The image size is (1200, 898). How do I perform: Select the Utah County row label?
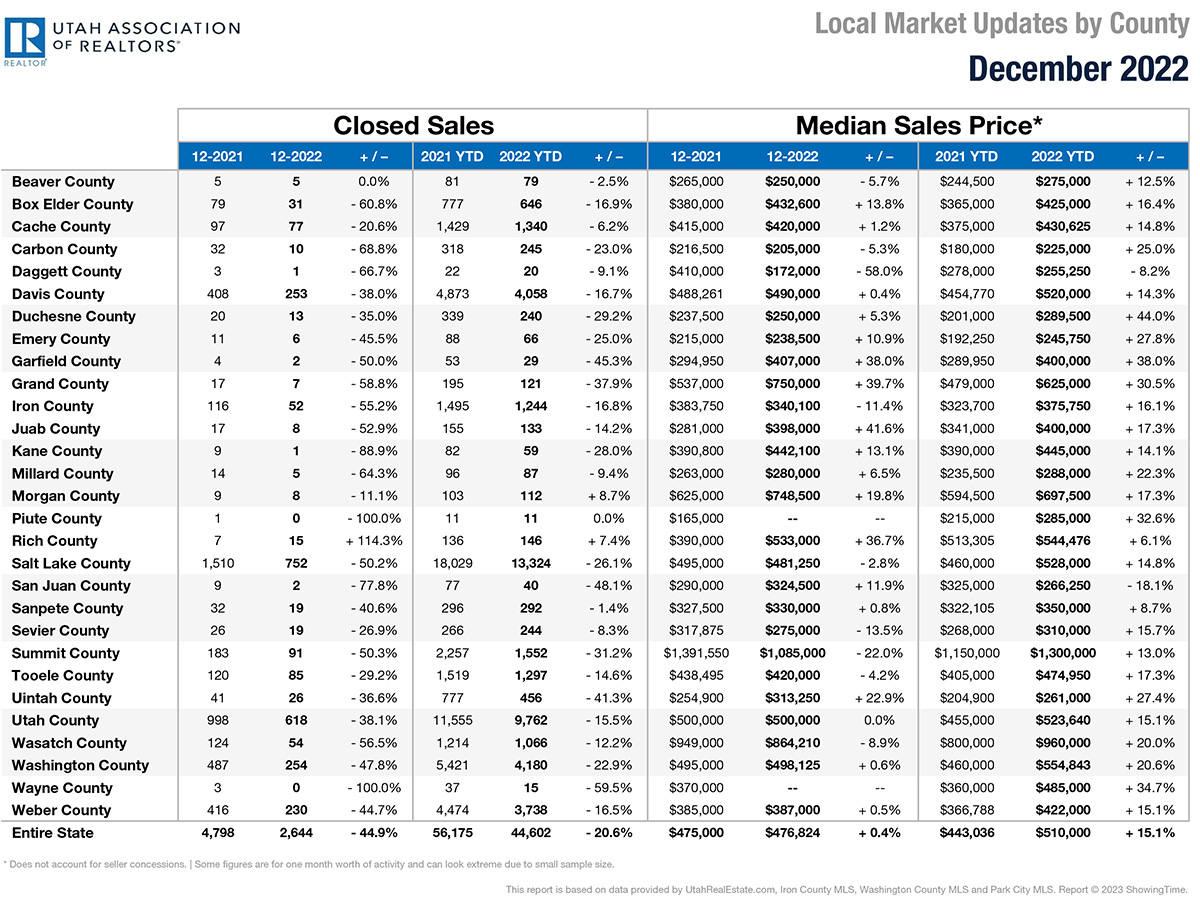[55, 720]
